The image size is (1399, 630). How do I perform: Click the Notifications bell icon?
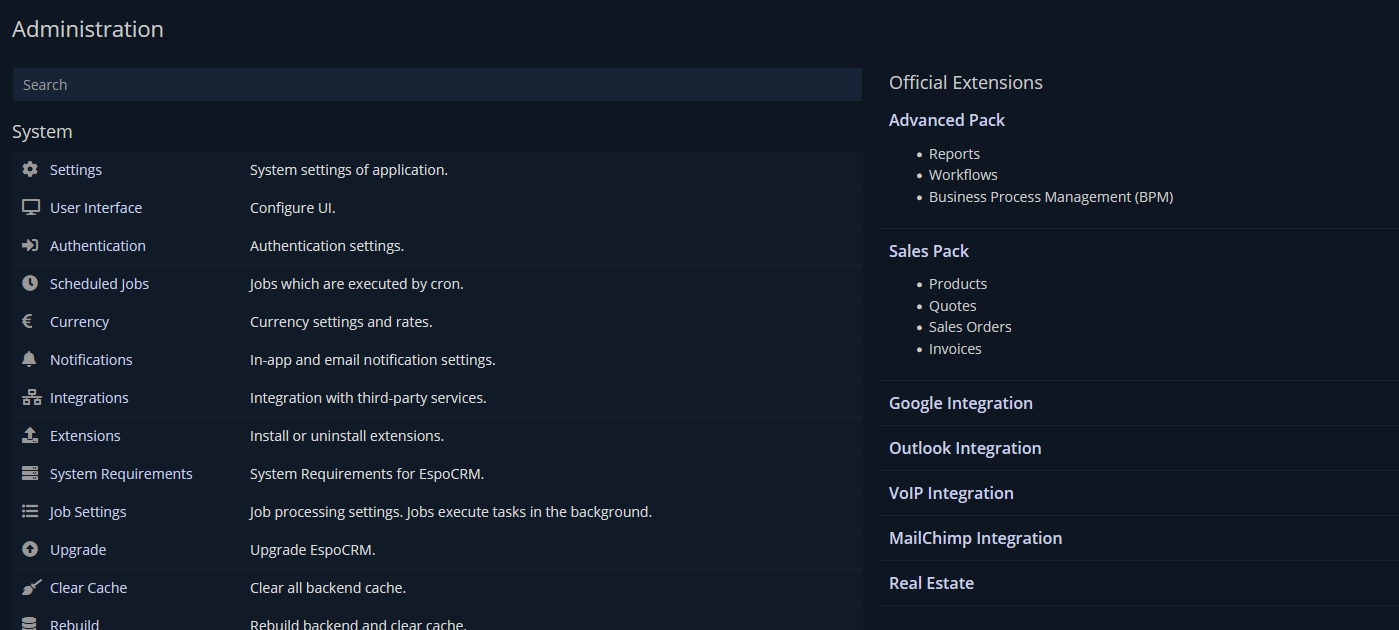[29, 360]
